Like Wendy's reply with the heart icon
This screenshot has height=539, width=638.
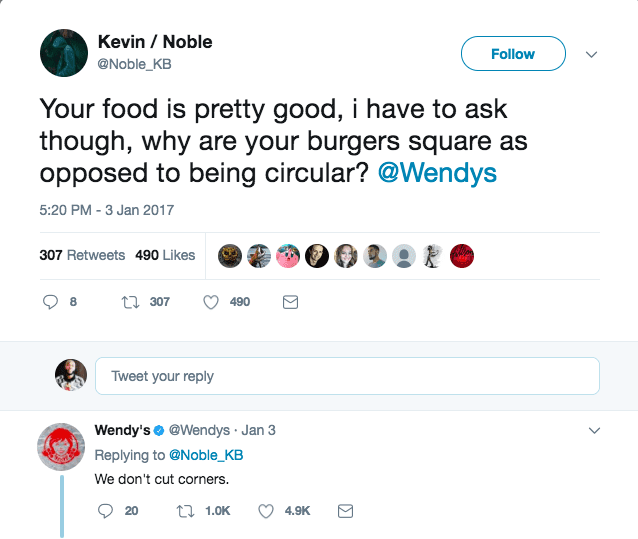tap(266, 510)
